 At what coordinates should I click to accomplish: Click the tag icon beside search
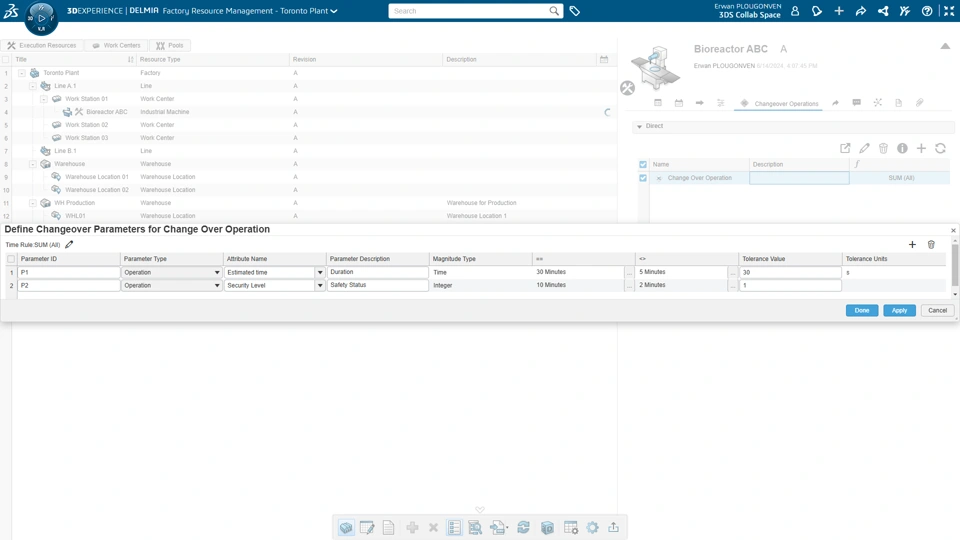point(574,11)
